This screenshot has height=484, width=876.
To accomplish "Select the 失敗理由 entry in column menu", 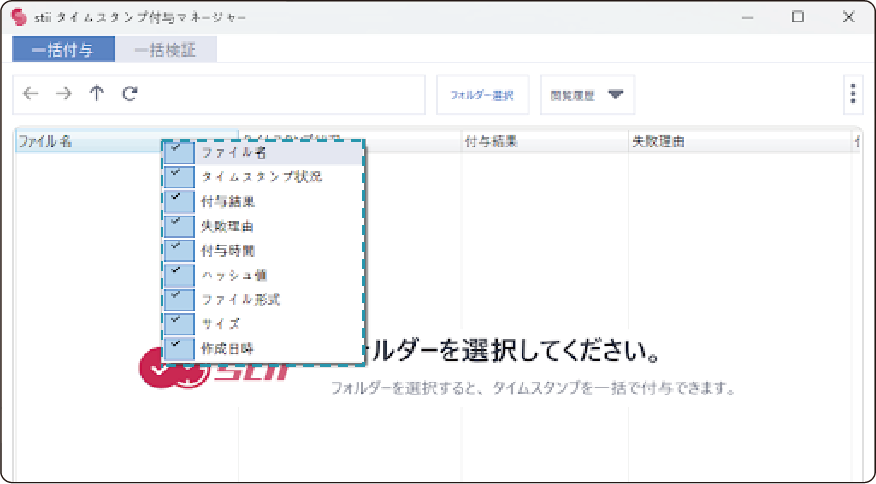I will pyautogui.click(x=228, y=226).
